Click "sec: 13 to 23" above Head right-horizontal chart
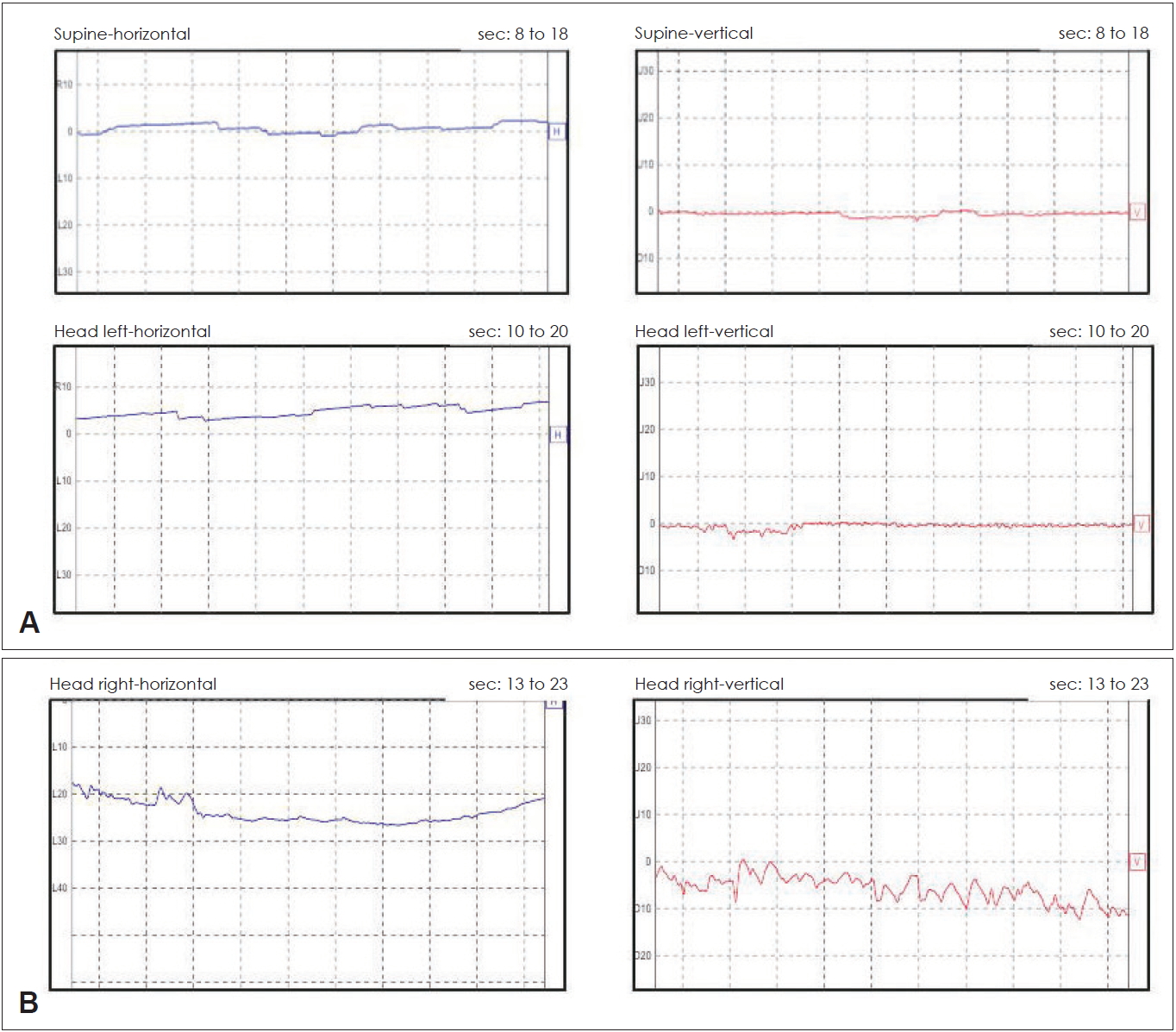This screenshot has width=1176, height=1032. click(x=518, y=684)
